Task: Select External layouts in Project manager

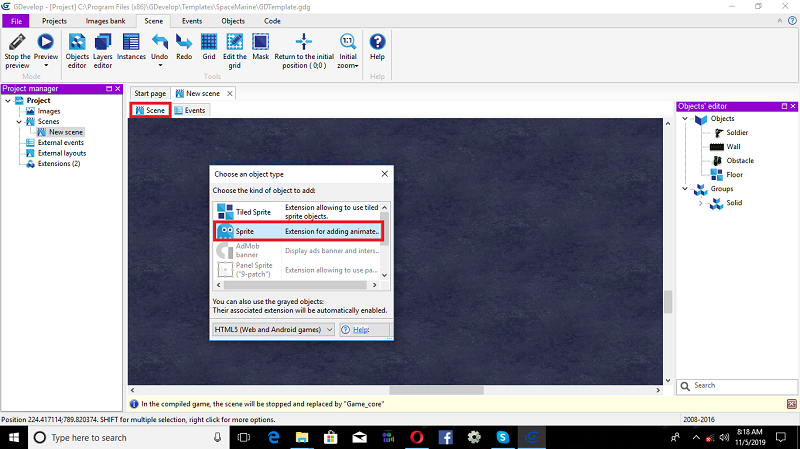Action: click(x=62, y=153)
